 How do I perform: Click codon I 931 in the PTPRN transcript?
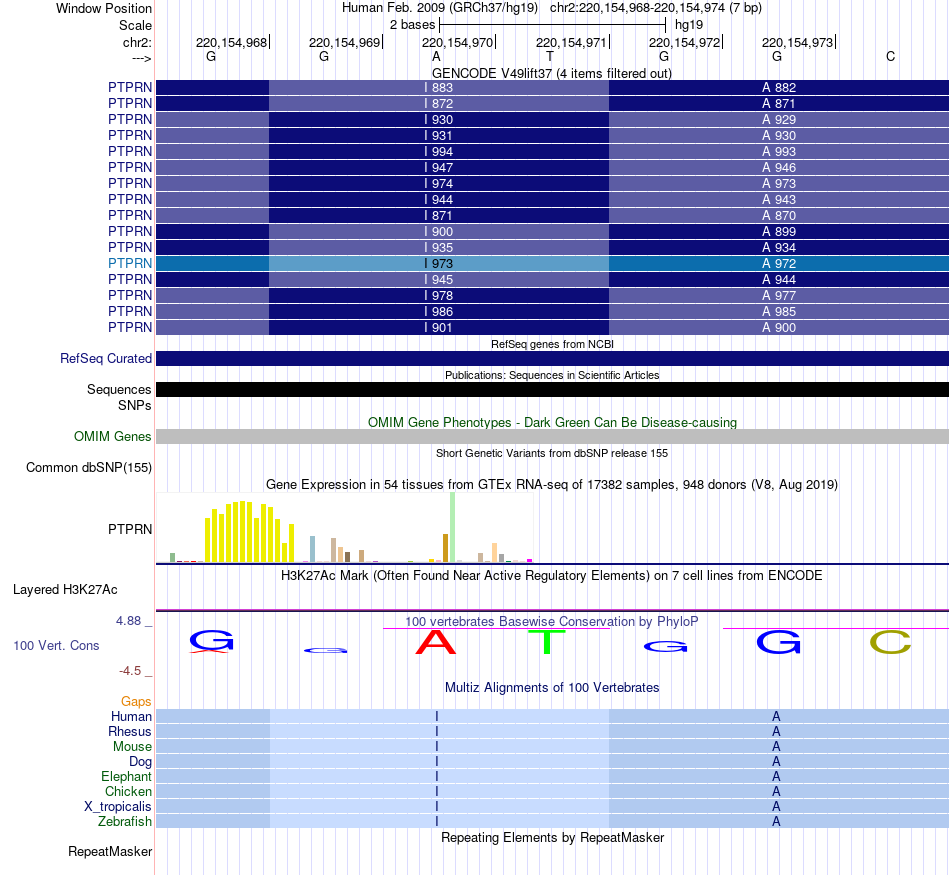click(x=439, y=136)
